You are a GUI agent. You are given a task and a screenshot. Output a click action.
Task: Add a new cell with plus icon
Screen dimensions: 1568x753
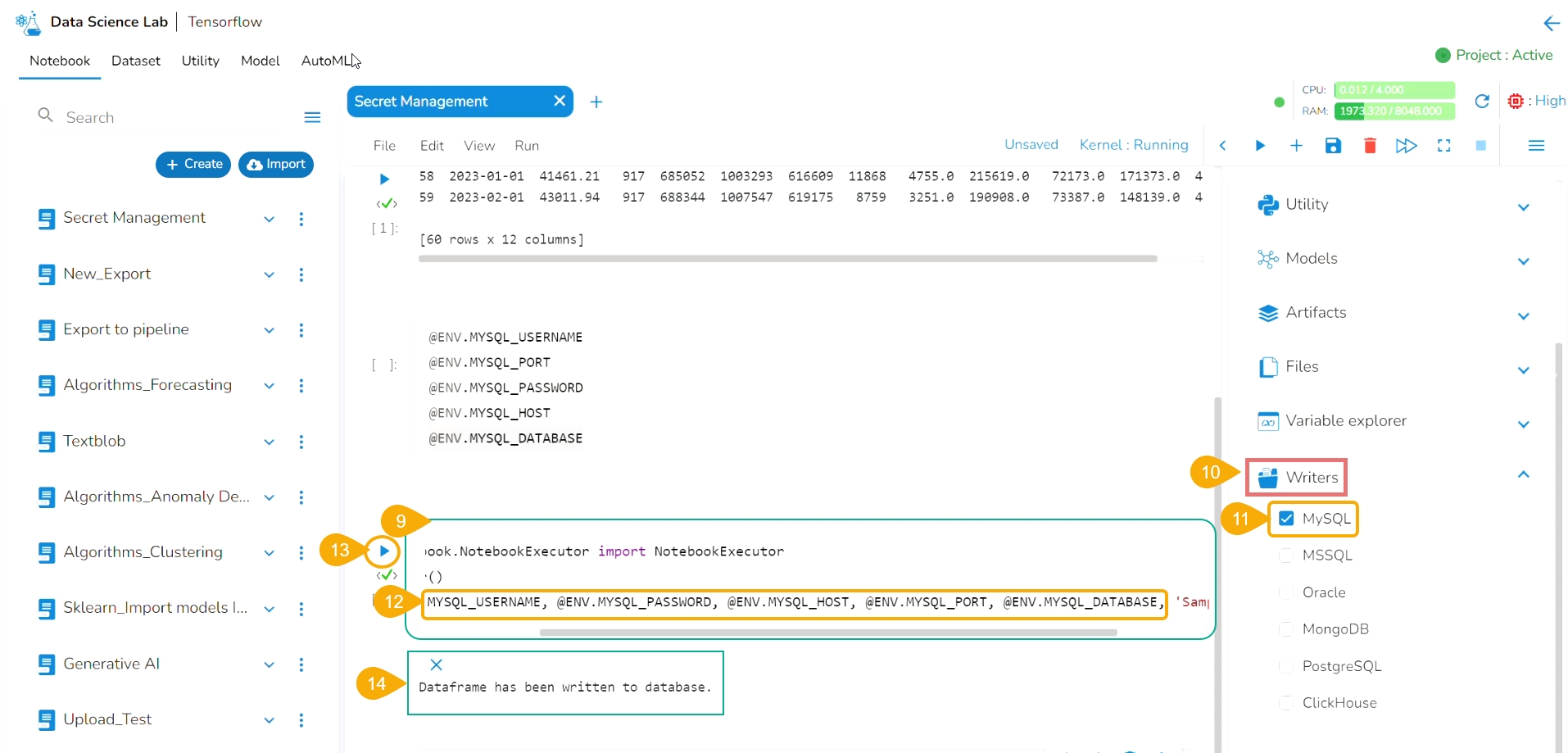(x=1296, y=146)
